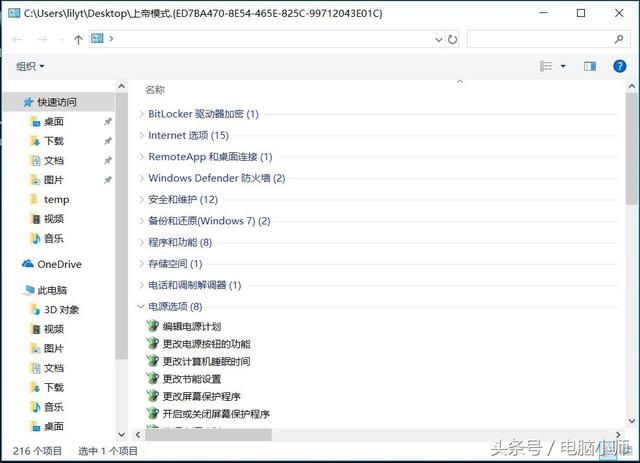
Task: Click the main list scroll up arrow
Action: pos(631,86)
